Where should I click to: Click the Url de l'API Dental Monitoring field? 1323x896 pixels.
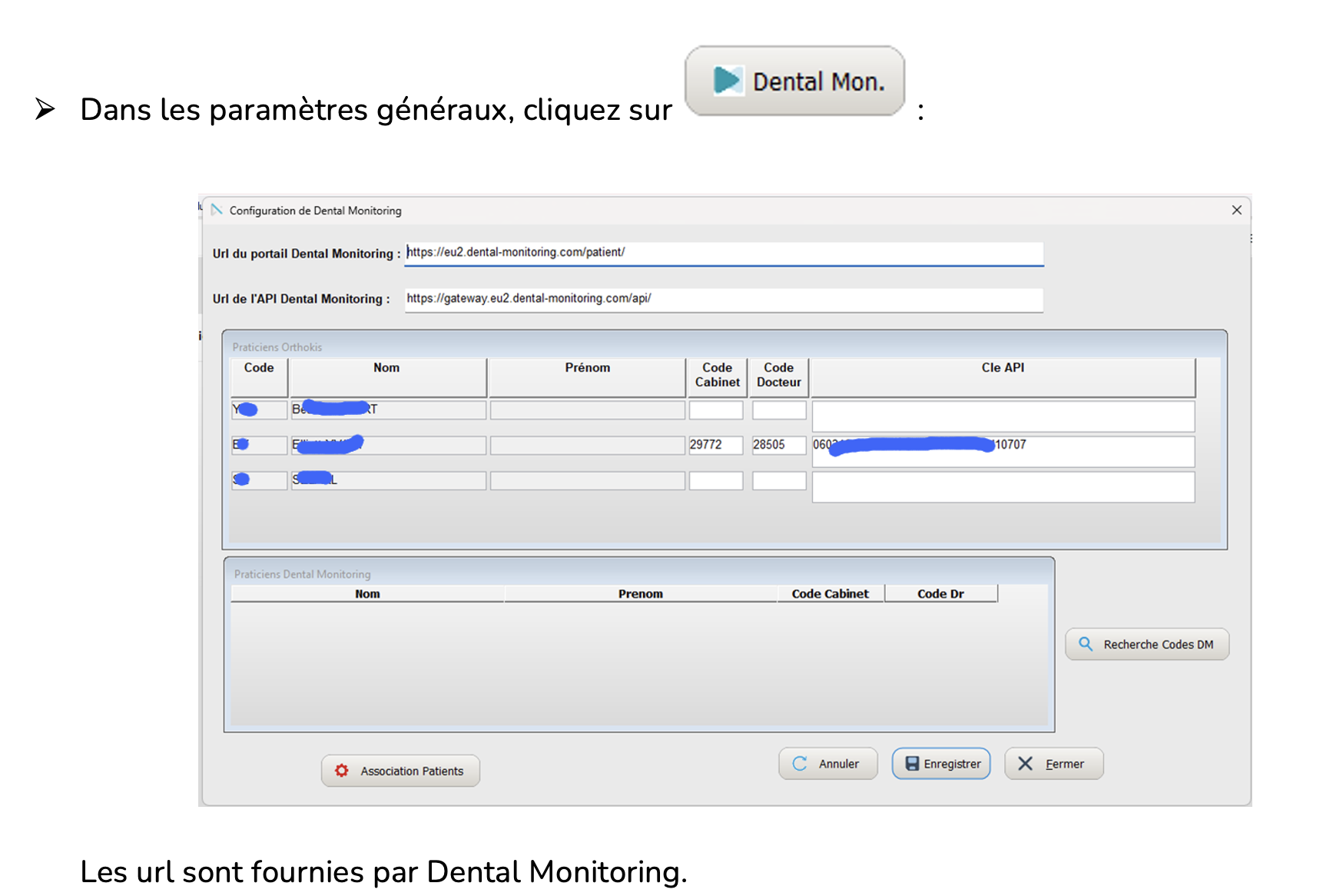click(x=724, y=300)
